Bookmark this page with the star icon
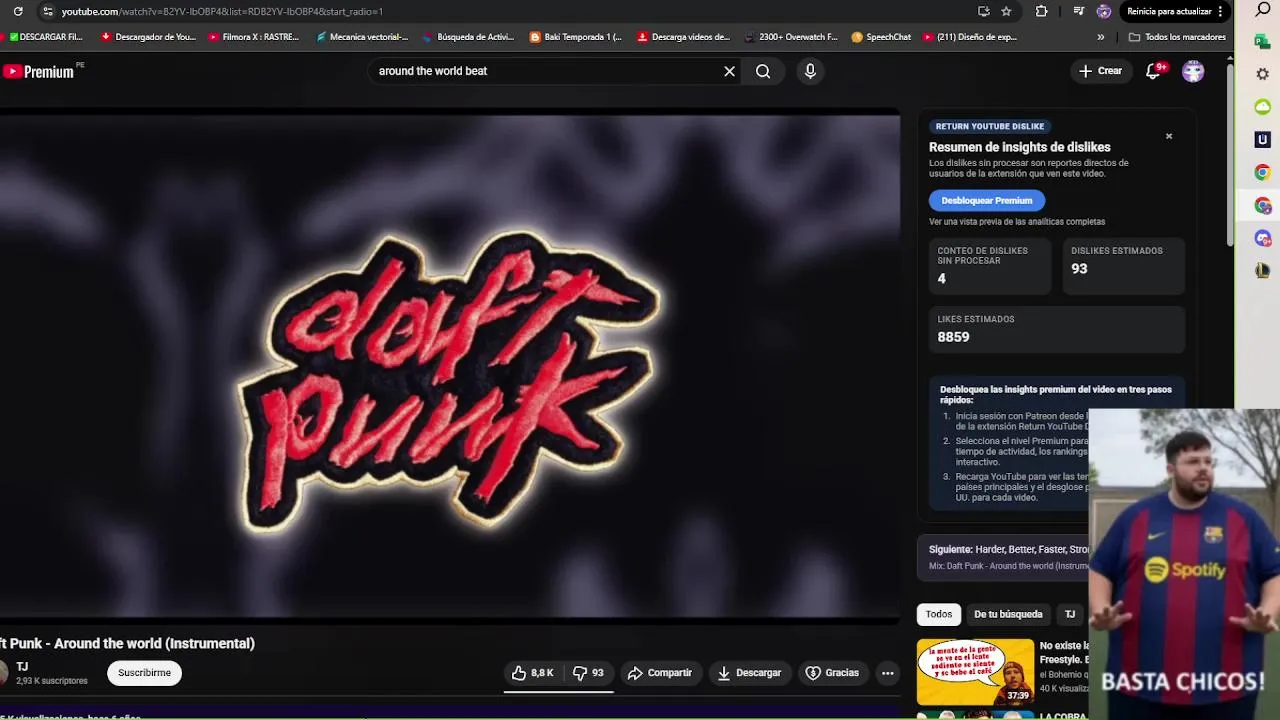 coord(1007,11)
